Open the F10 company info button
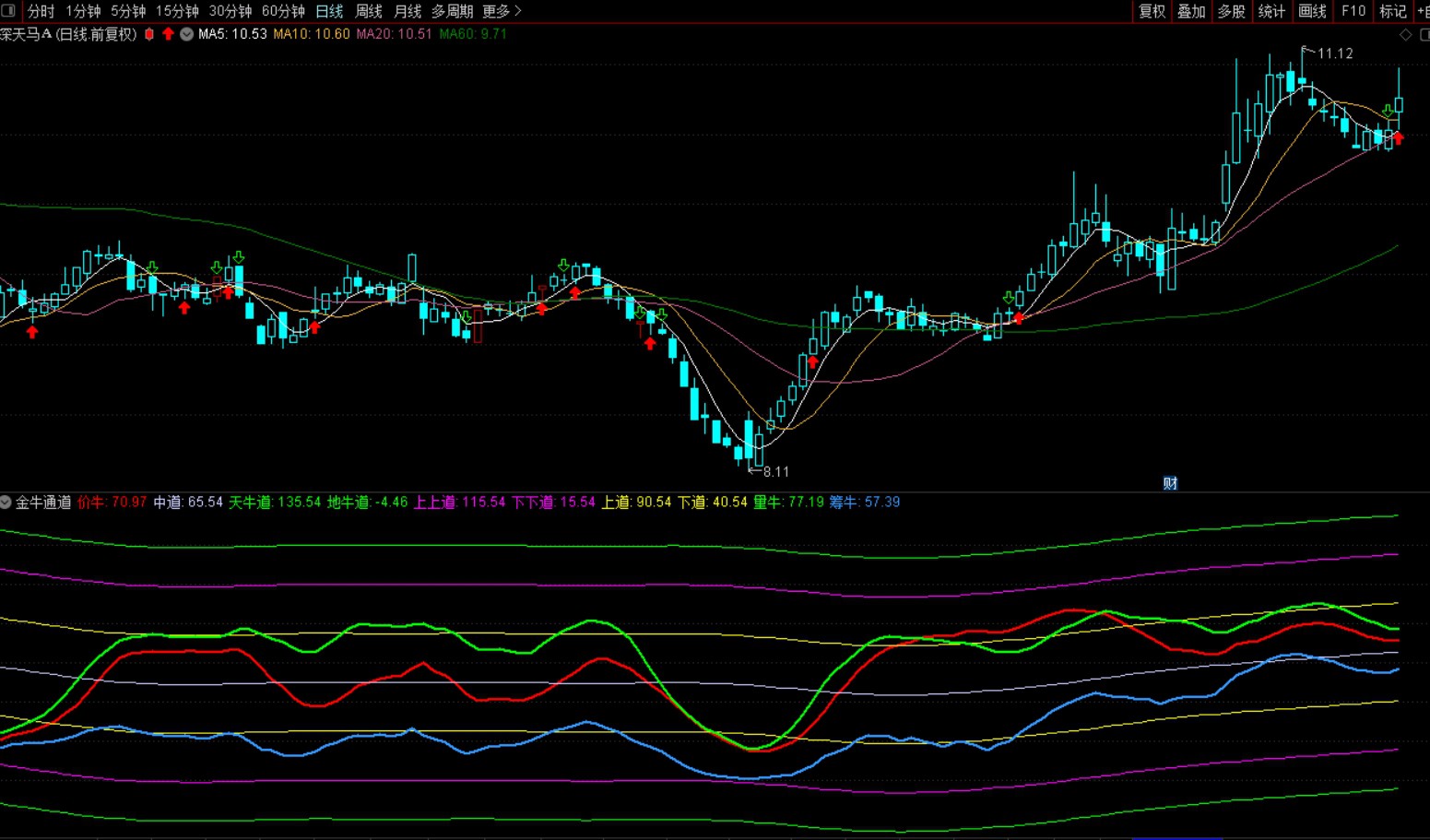The image size is (1430, 840). point(1353,11)
